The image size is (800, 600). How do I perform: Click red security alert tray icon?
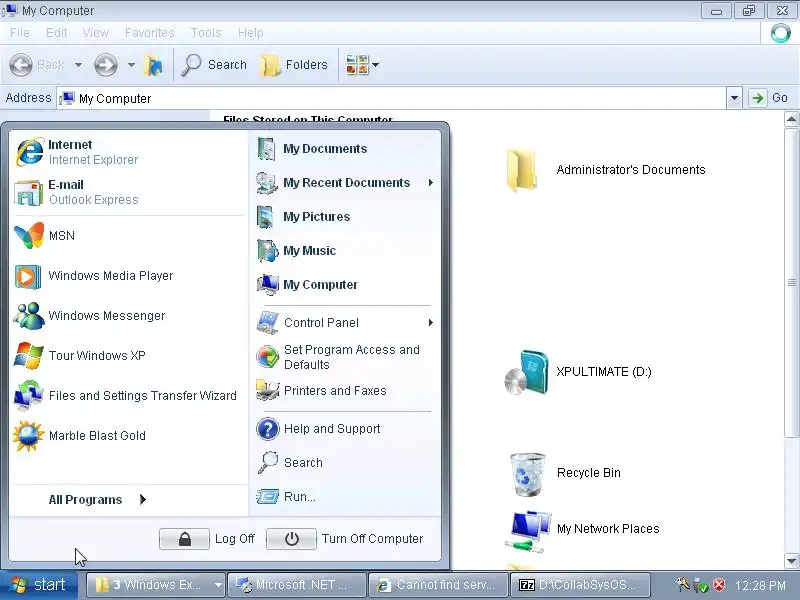click(x=719, y=585)
